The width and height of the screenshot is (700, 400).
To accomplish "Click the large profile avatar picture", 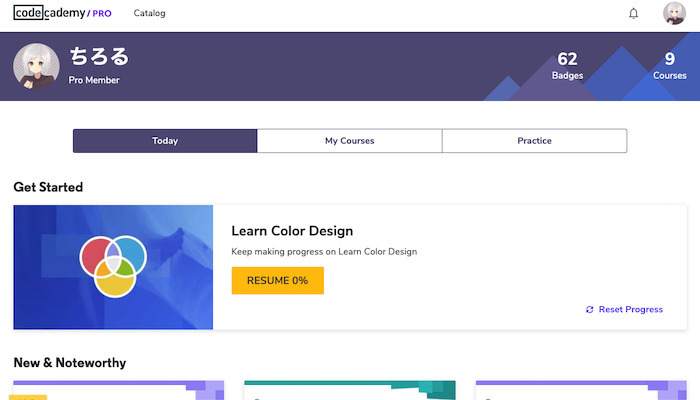I will click(x=36, y=66).
